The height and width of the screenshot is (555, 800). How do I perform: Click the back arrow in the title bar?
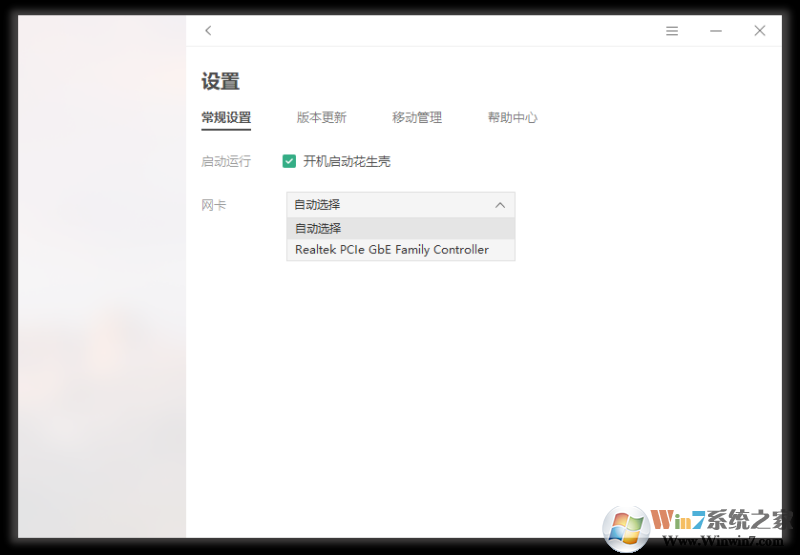pyautogui.click(x=208, y=31)
